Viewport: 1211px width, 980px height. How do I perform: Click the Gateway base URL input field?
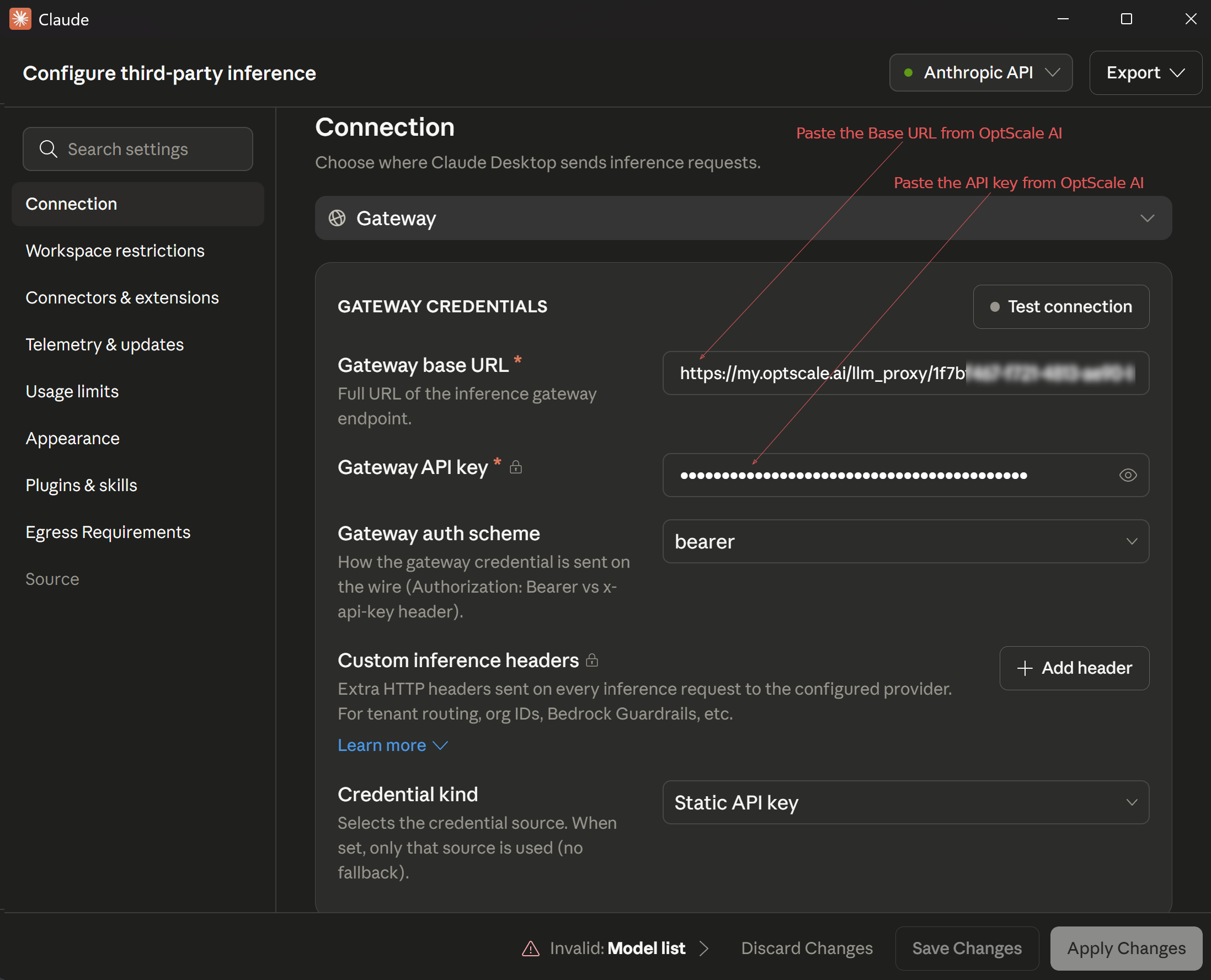(x=906, y=373)
